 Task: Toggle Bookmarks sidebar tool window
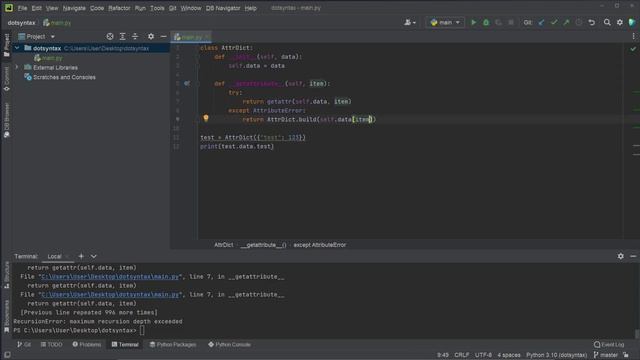coord(7,316)
